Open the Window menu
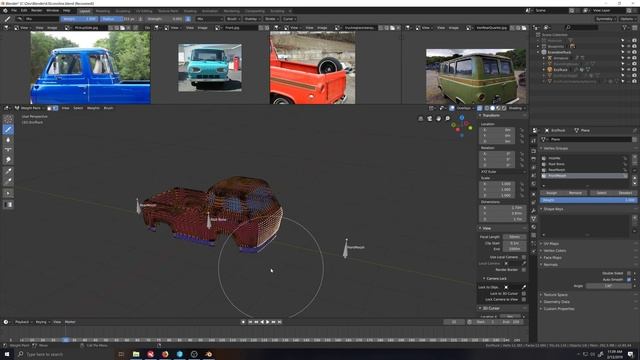Viewport: 640px width, 360px height. 52,11
